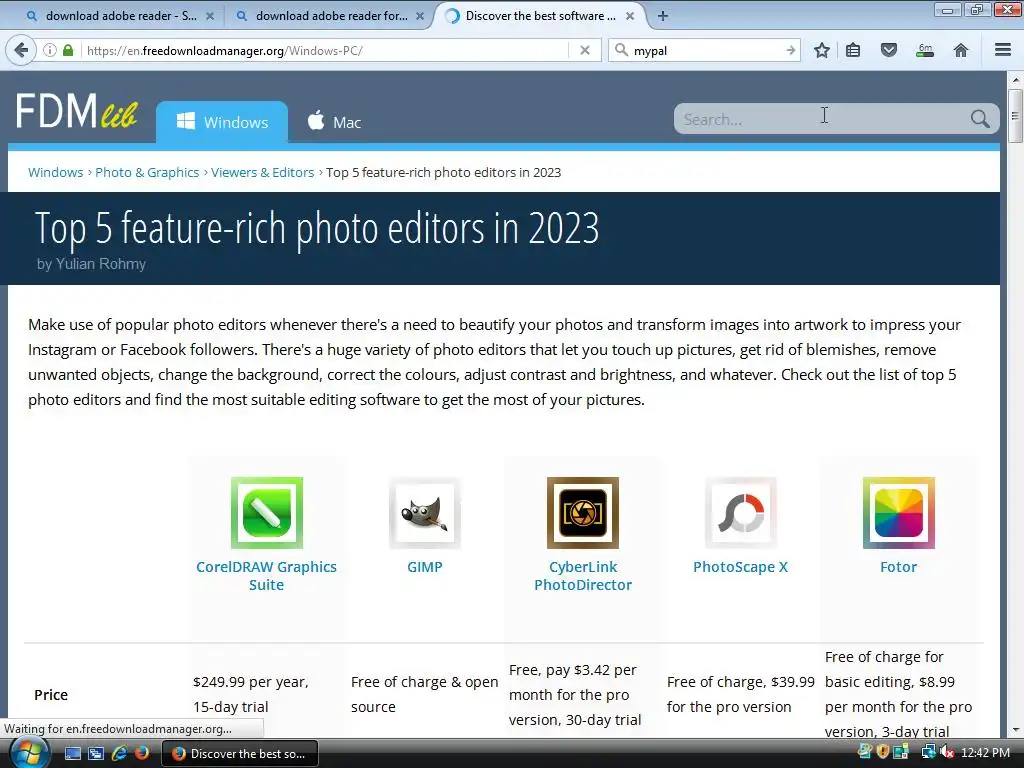Click the mypal search input field
This screenshot has height=768, width=1024.
point(707,50)
